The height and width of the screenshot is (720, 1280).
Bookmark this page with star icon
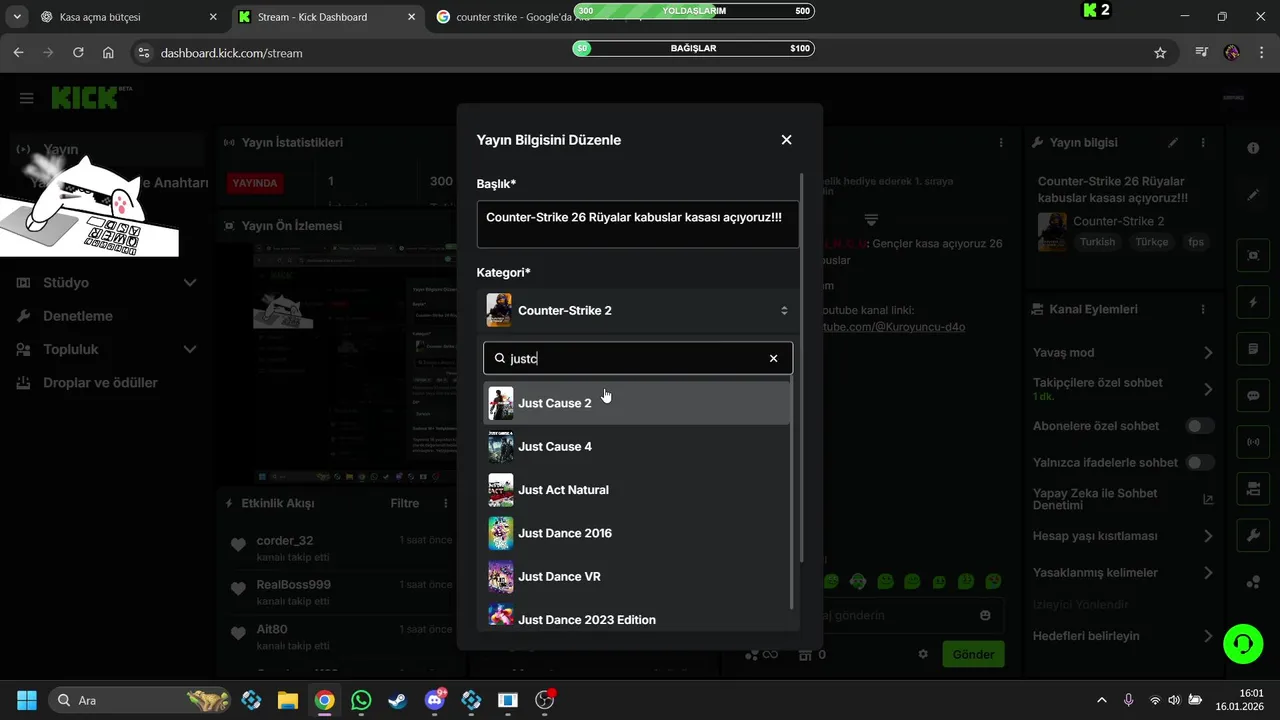tap(1160, 53)
